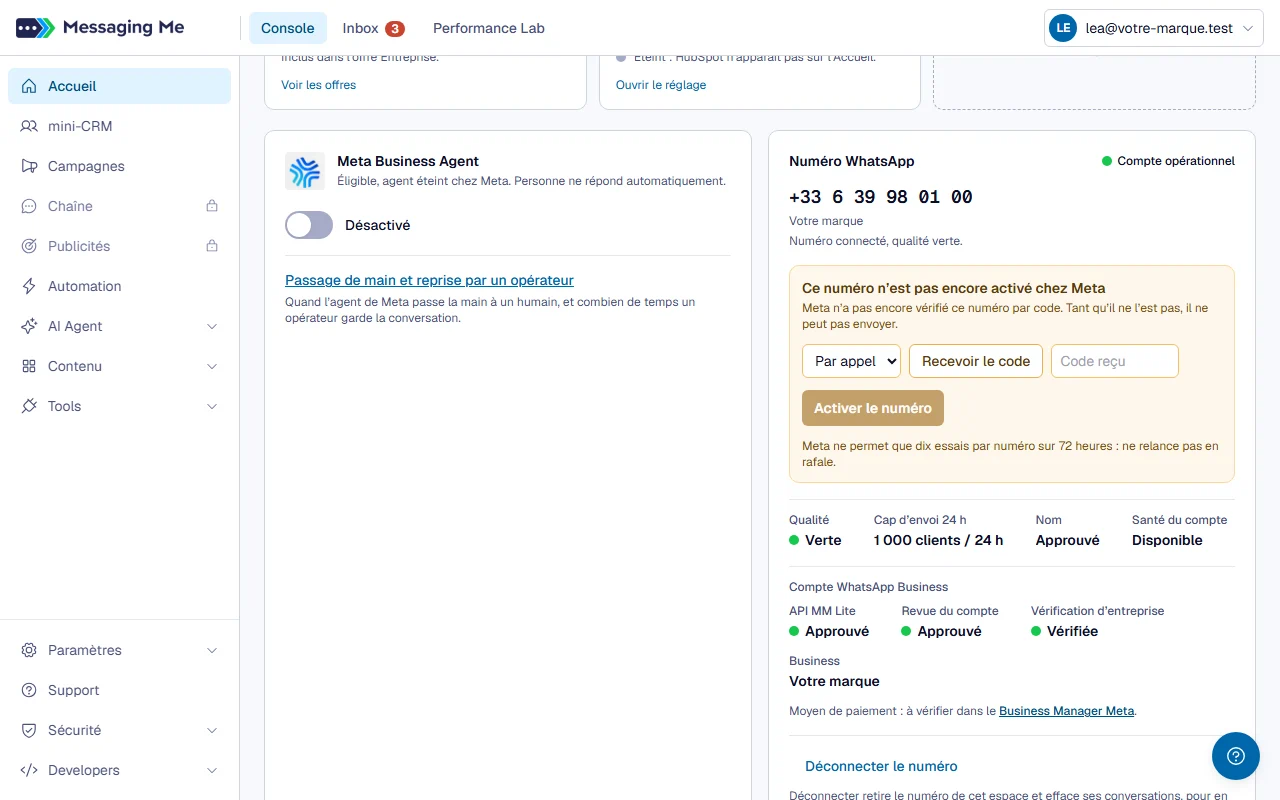
Task: Expand the Paramètres submenu chevron
Action: click(x=212, y=650)
